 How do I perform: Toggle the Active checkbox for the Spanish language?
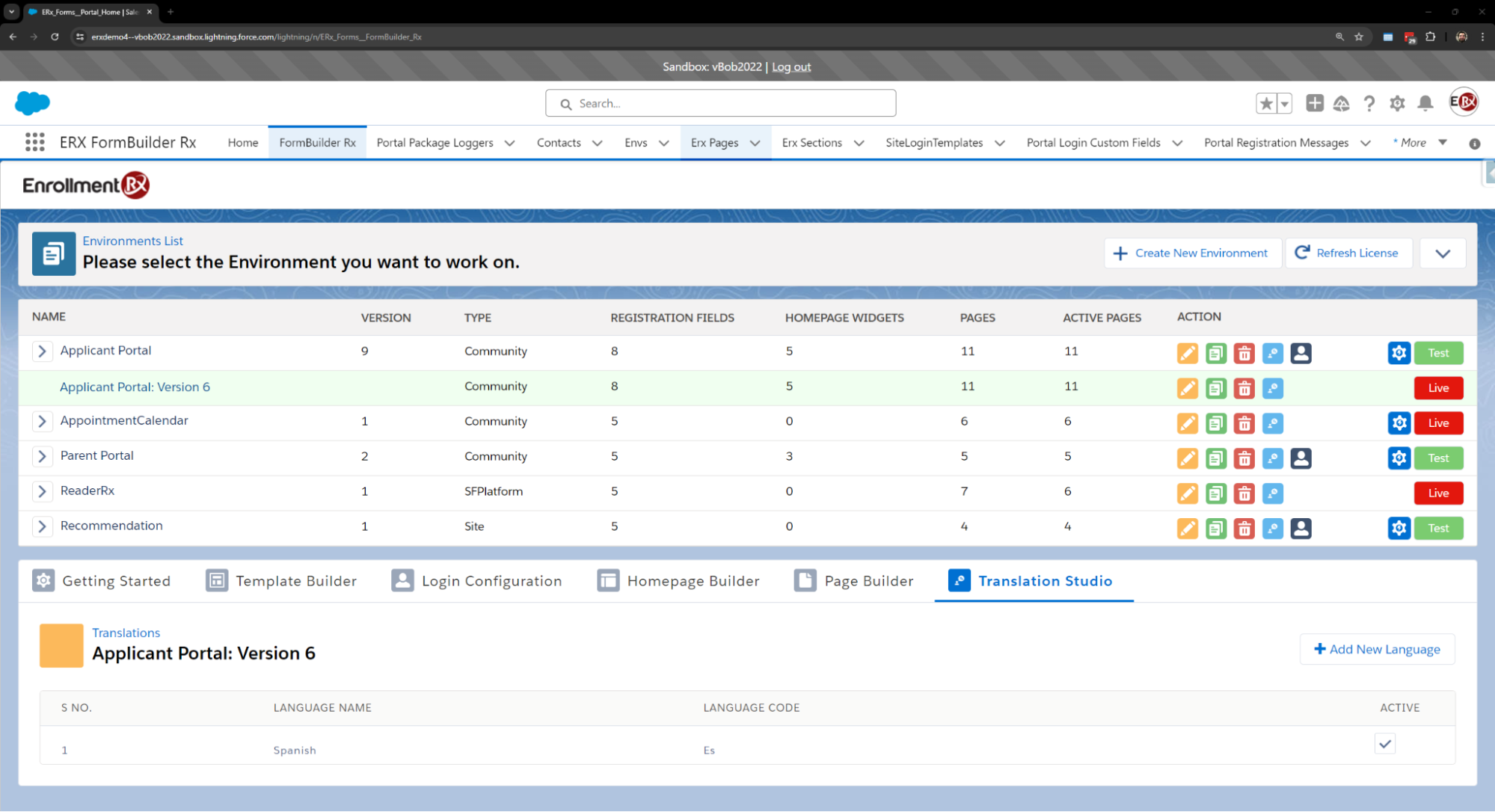tap(1384, 744)
